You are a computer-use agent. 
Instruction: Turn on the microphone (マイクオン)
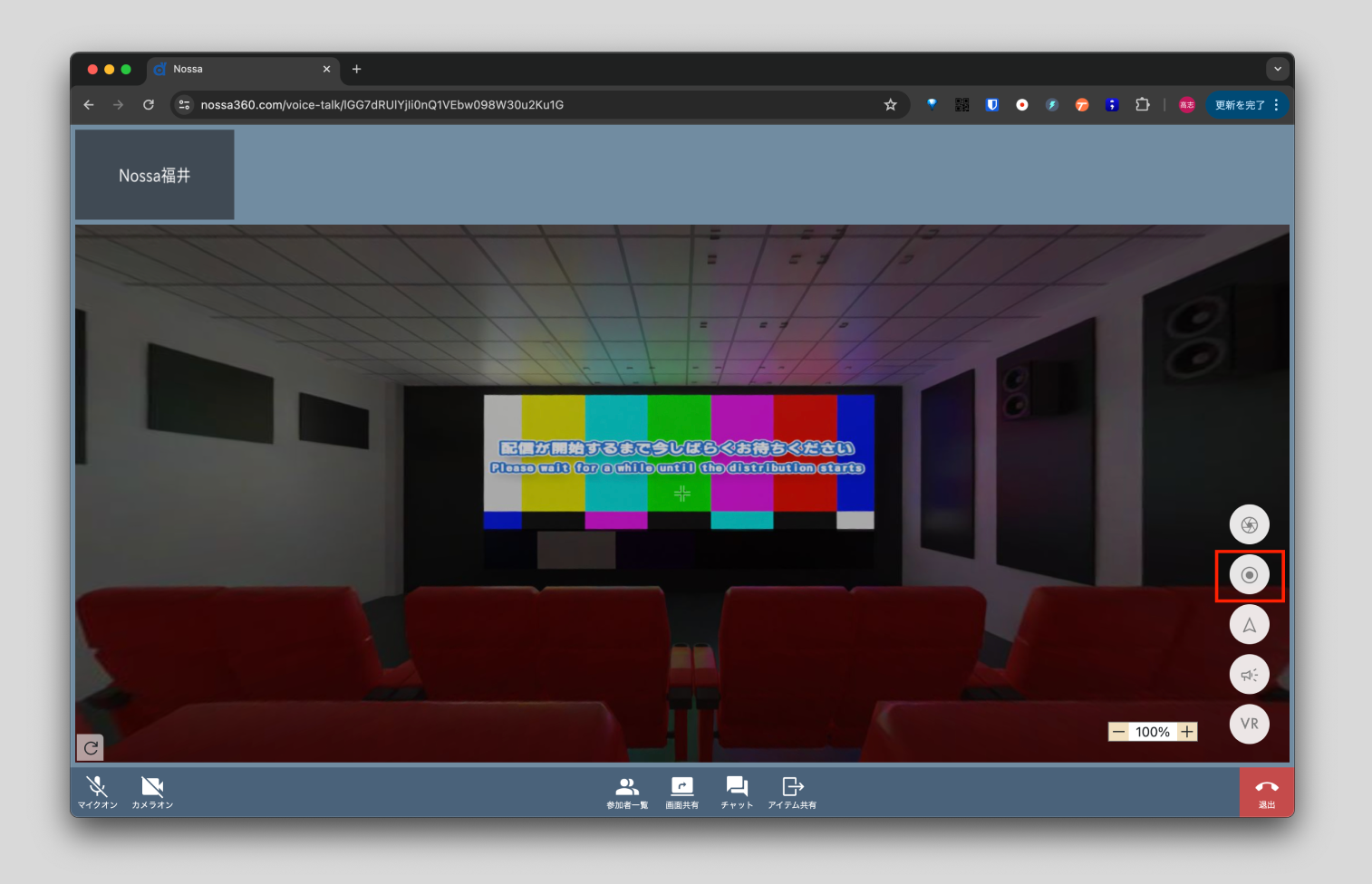[x=97, y=793]
